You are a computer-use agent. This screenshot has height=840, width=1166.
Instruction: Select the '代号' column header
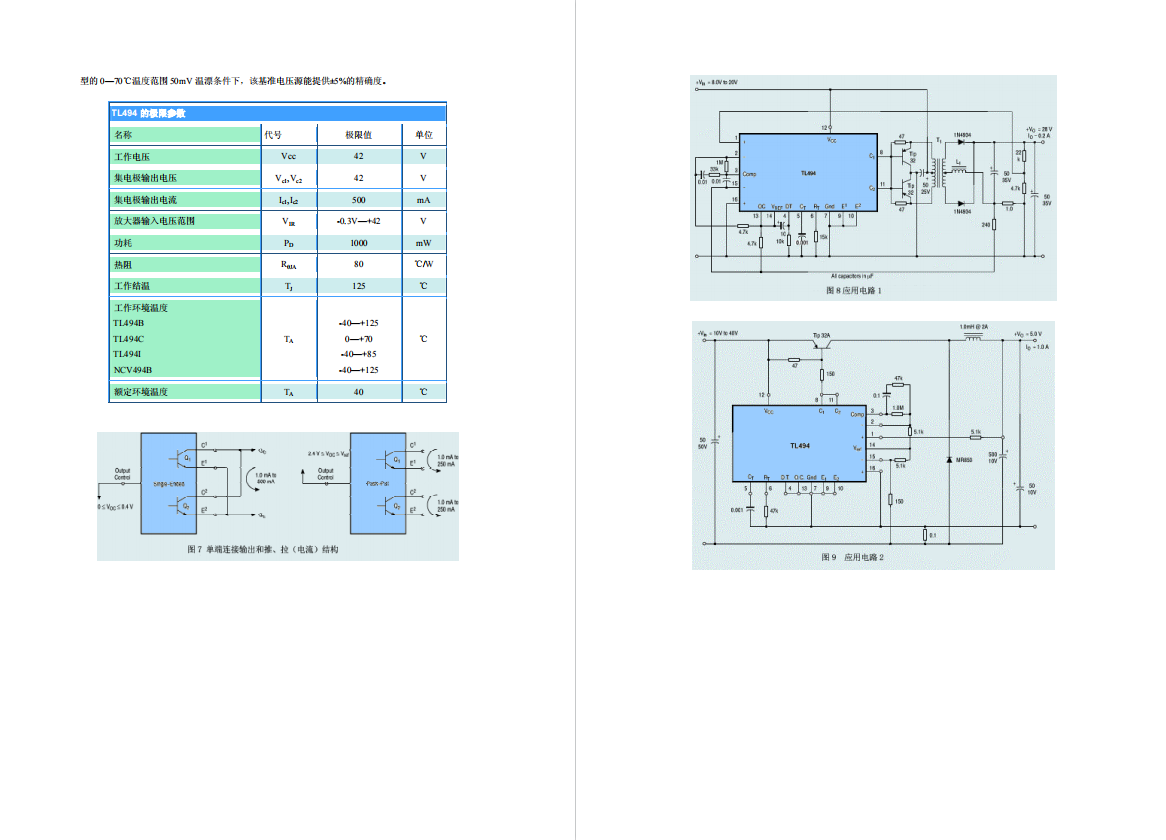[273, 134]
